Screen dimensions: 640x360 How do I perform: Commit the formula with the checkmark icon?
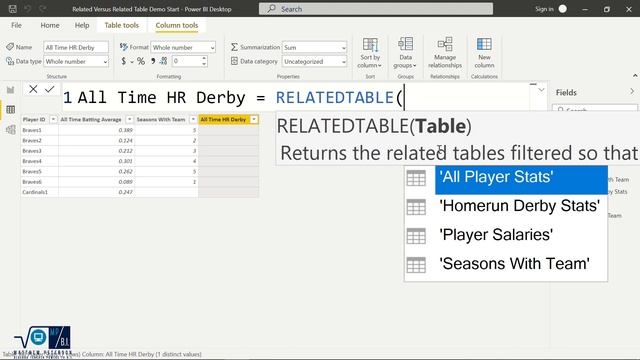50,89
